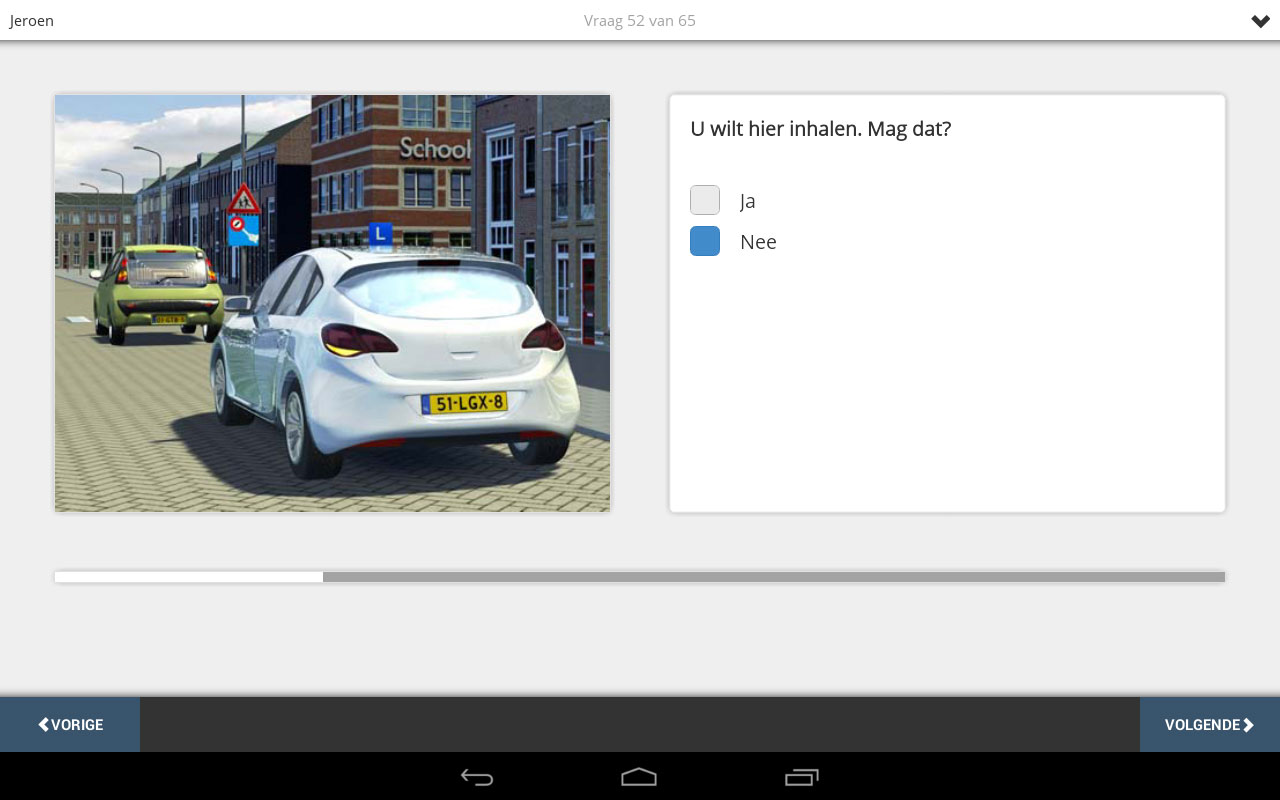This screenshot has height=800, width=1280.
Task: Click the 'Jeroen' user name in the header
Action: pyautogui.click(x=32, y=21)
